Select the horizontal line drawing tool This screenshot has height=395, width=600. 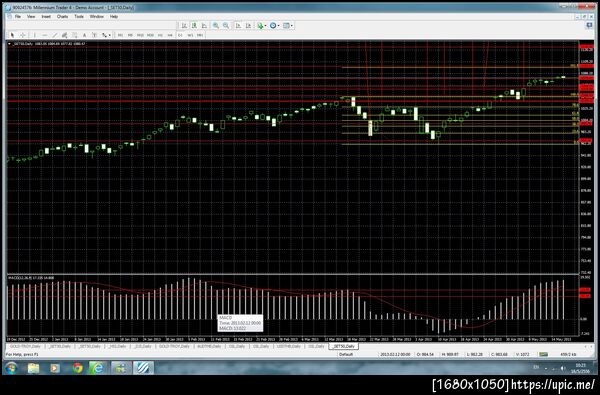(44, 35)
